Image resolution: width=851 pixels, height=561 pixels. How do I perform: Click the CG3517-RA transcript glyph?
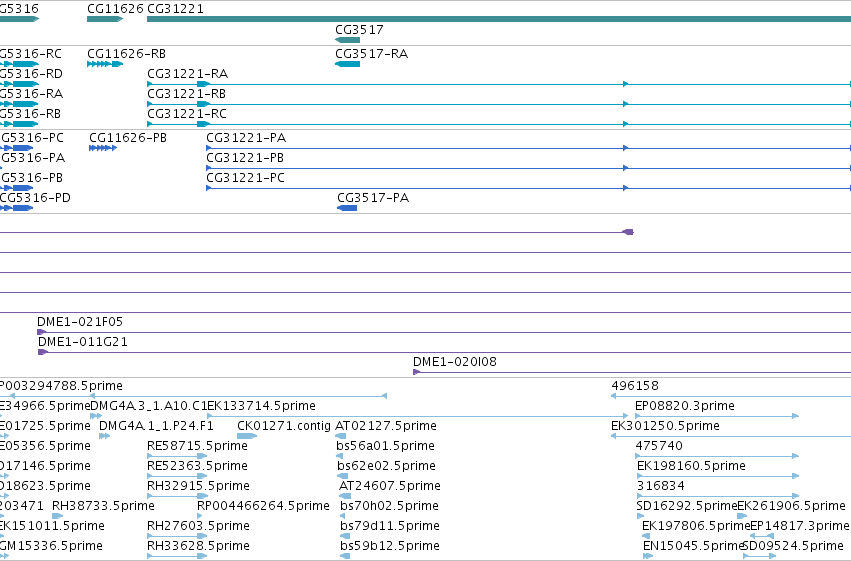[347, 64]
